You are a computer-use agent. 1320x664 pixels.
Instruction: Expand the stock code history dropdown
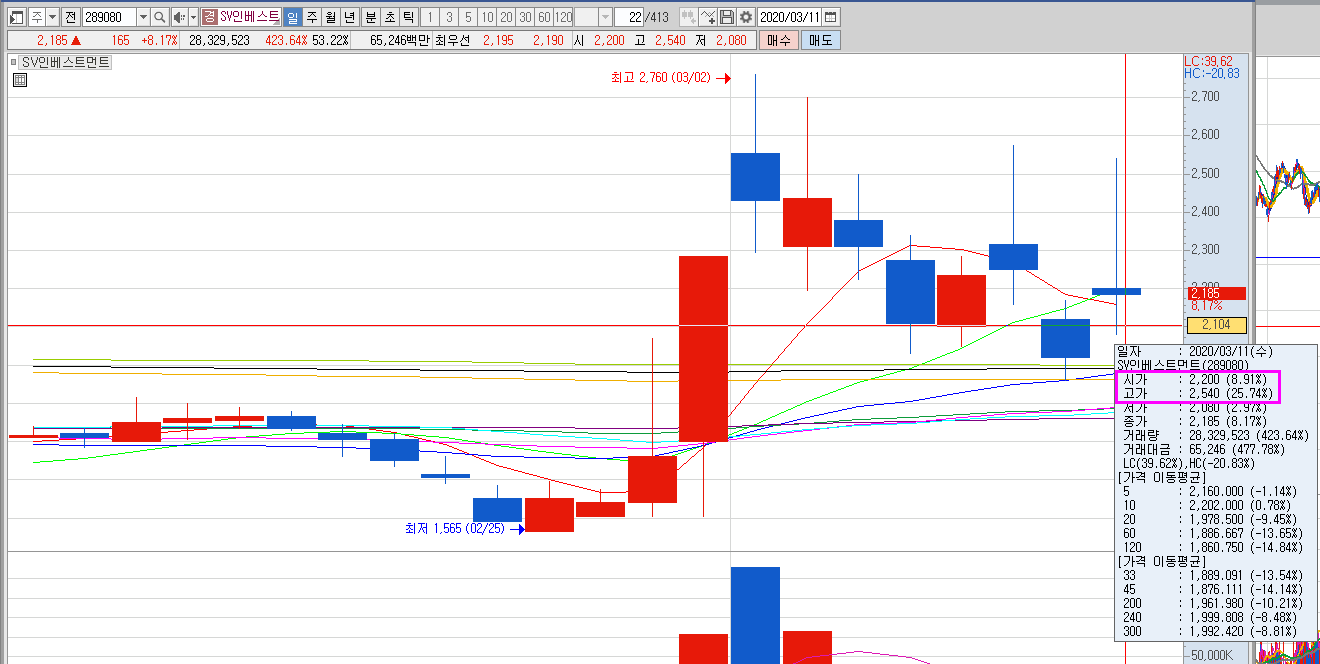(142, 17)
